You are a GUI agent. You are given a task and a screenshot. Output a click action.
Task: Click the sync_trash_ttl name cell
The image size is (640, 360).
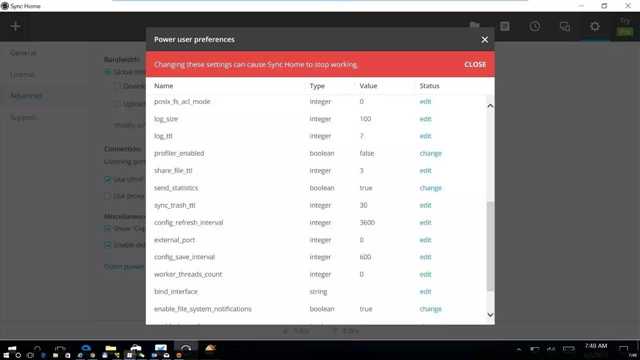(174, 205)
